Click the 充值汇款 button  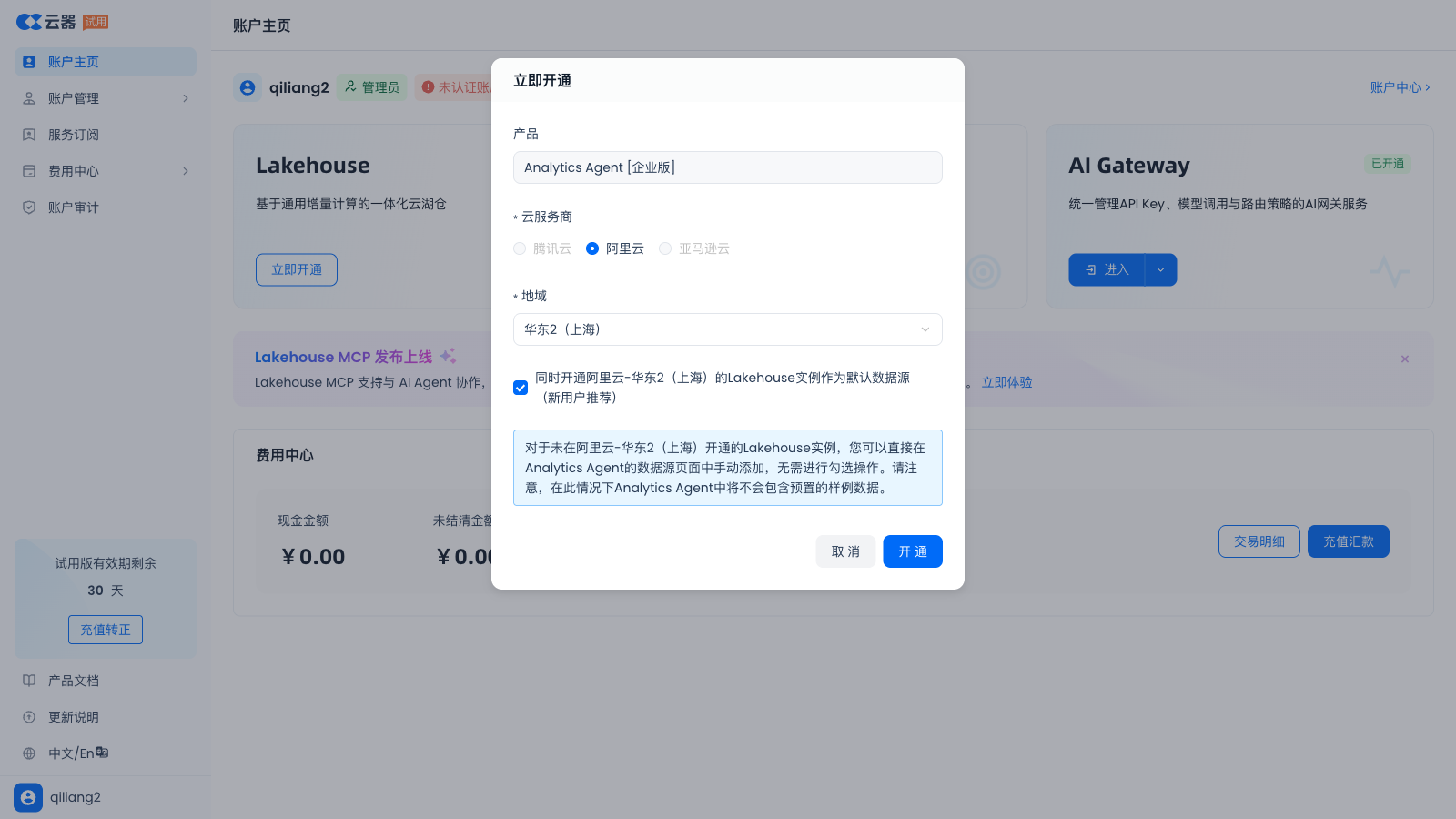[1349, 541]
